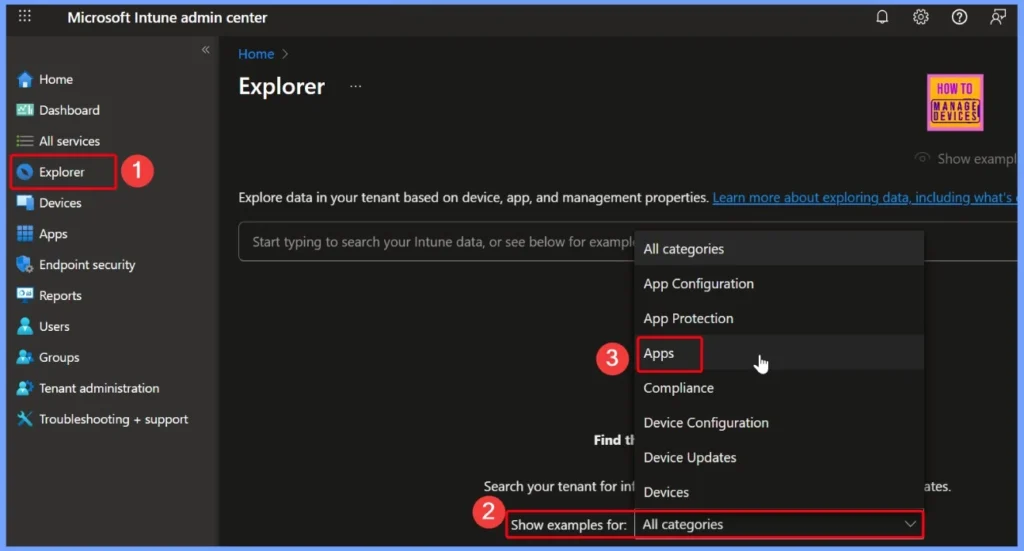Screen dimensions: 1024x551
Task: Open the help question mark icon
Action: 959,17
